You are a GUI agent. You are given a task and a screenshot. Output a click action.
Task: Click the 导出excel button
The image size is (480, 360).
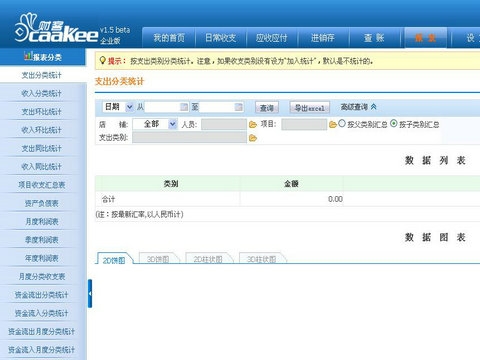coord(310,108)
